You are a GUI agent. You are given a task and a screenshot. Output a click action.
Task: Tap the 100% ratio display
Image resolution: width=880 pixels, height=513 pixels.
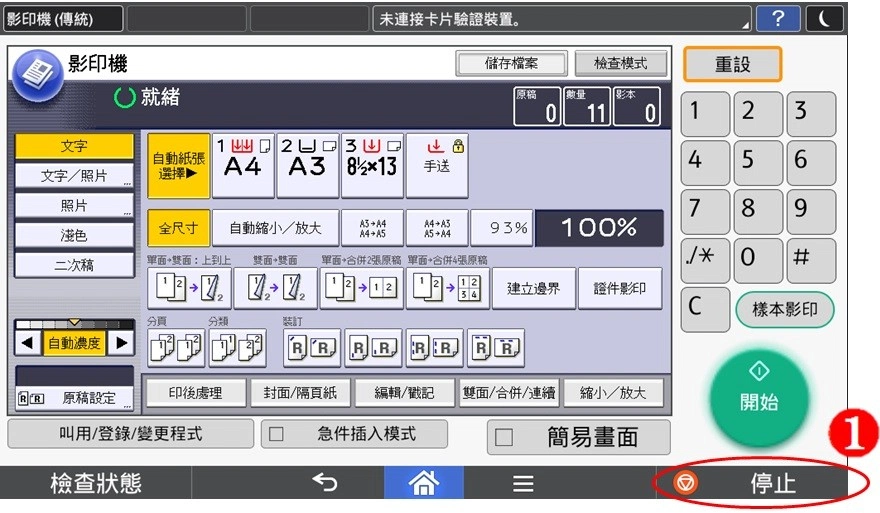coord(599,228)
